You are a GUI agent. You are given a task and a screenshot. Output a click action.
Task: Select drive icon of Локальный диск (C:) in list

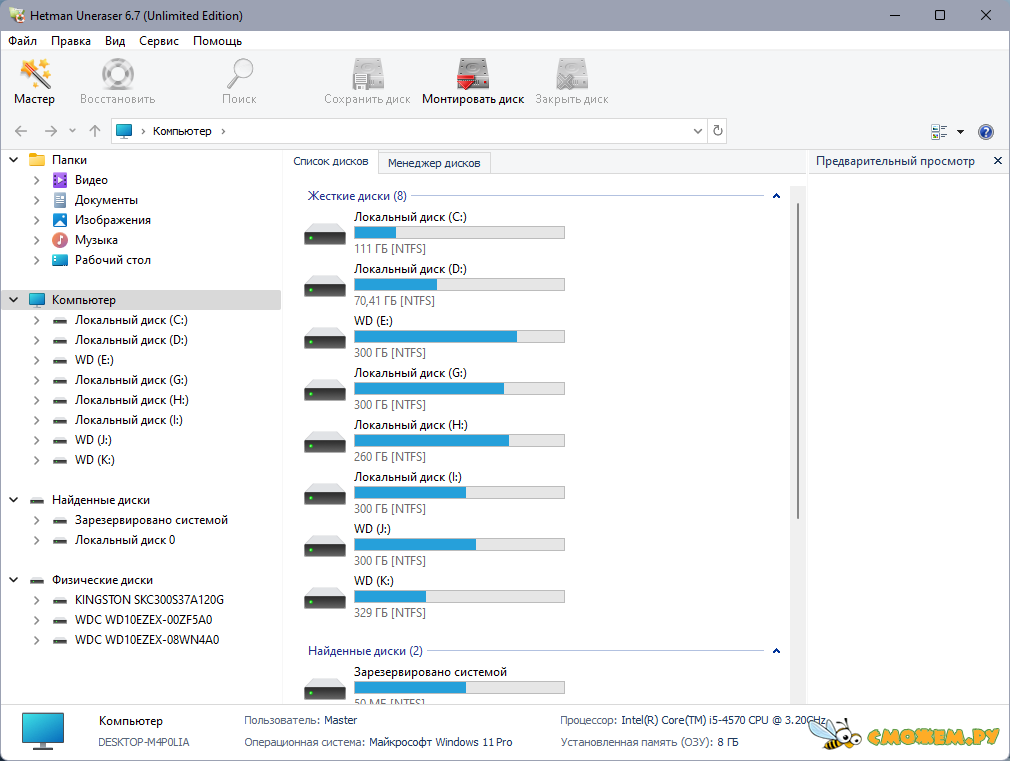(325, 234)
